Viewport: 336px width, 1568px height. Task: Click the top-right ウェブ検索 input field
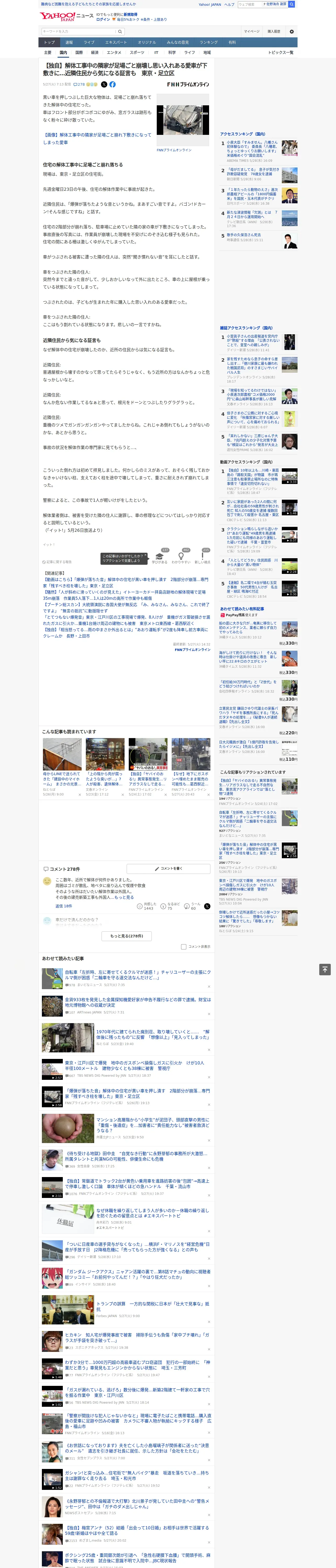249,4
